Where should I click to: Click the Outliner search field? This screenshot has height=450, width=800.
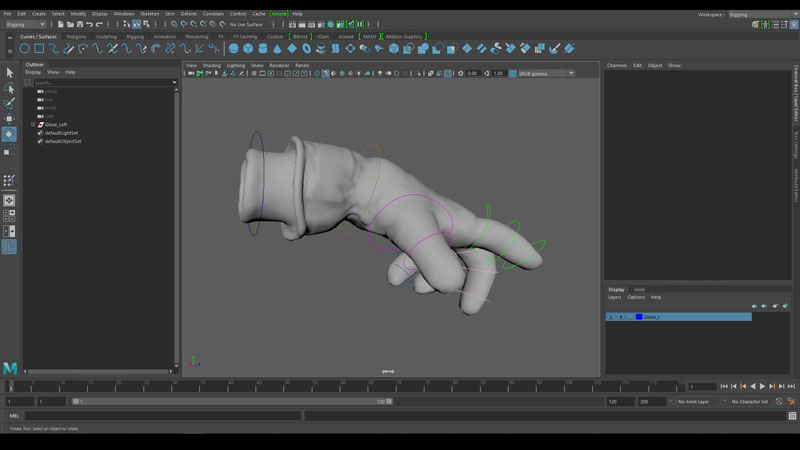100,82
